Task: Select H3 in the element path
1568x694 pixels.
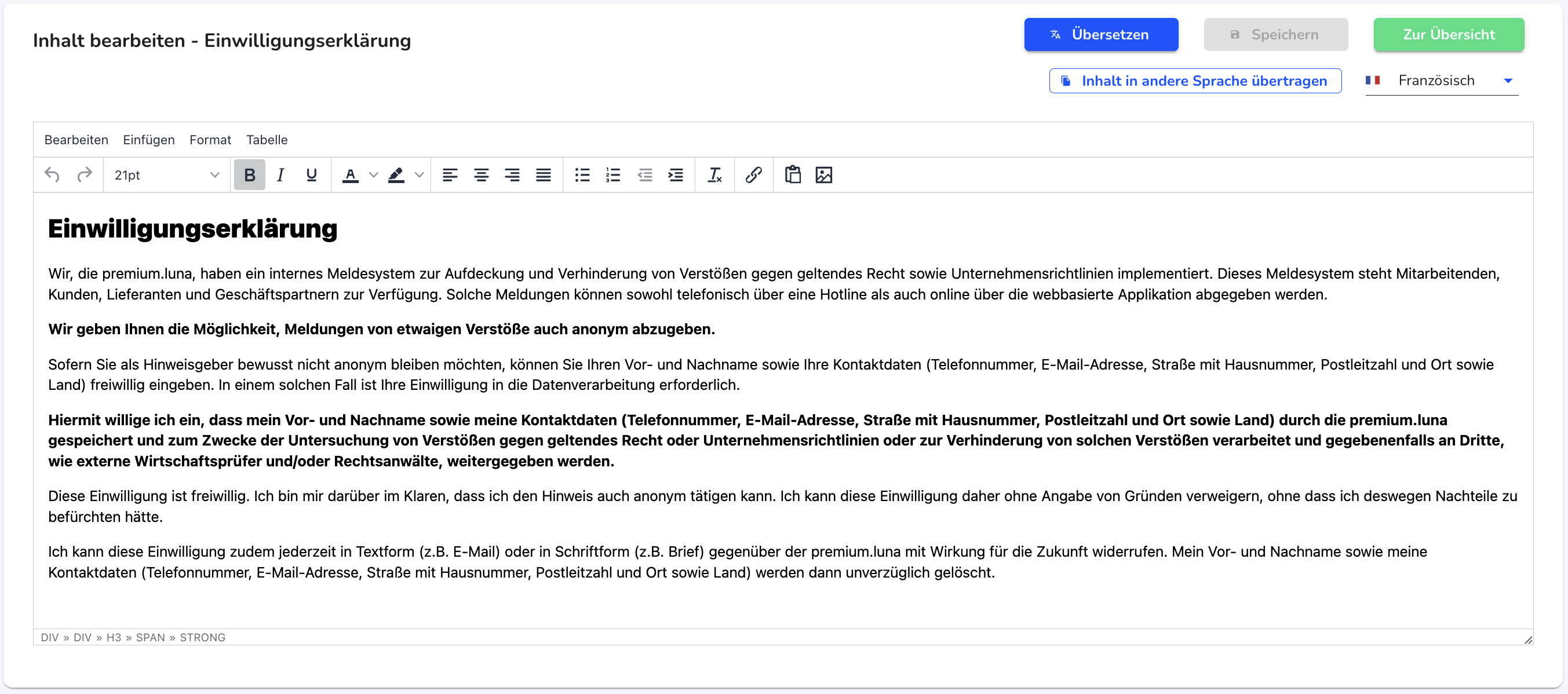Action: coord(114,637)
